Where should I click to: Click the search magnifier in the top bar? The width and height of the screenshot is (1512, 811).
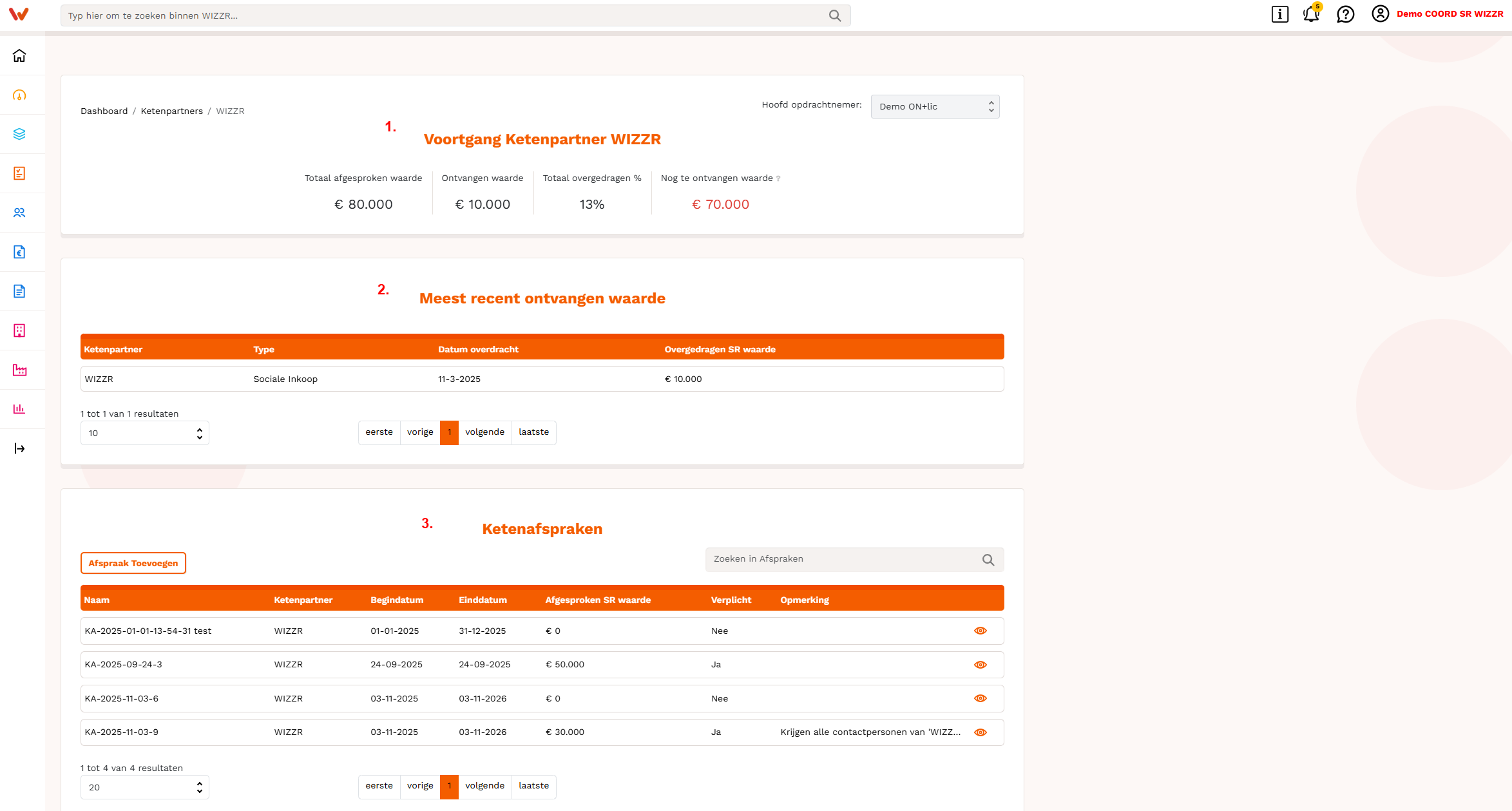click(835, 15)
